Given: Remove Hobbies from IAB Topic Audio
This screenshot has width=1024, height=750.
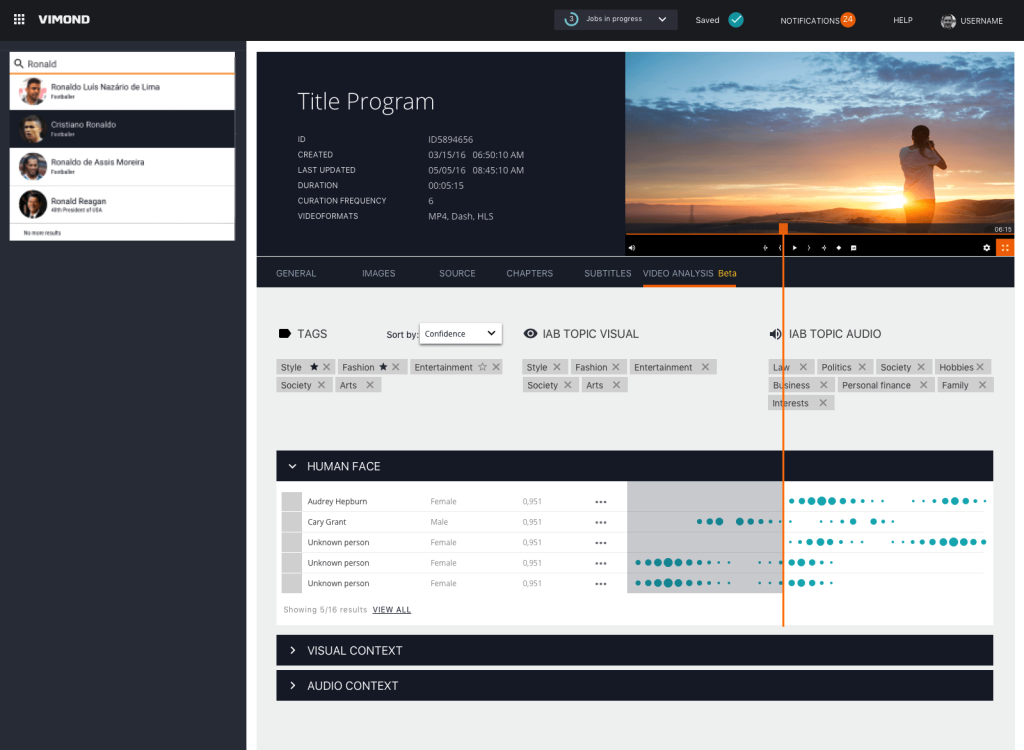Looking at the screenshot, I should 980,367.
